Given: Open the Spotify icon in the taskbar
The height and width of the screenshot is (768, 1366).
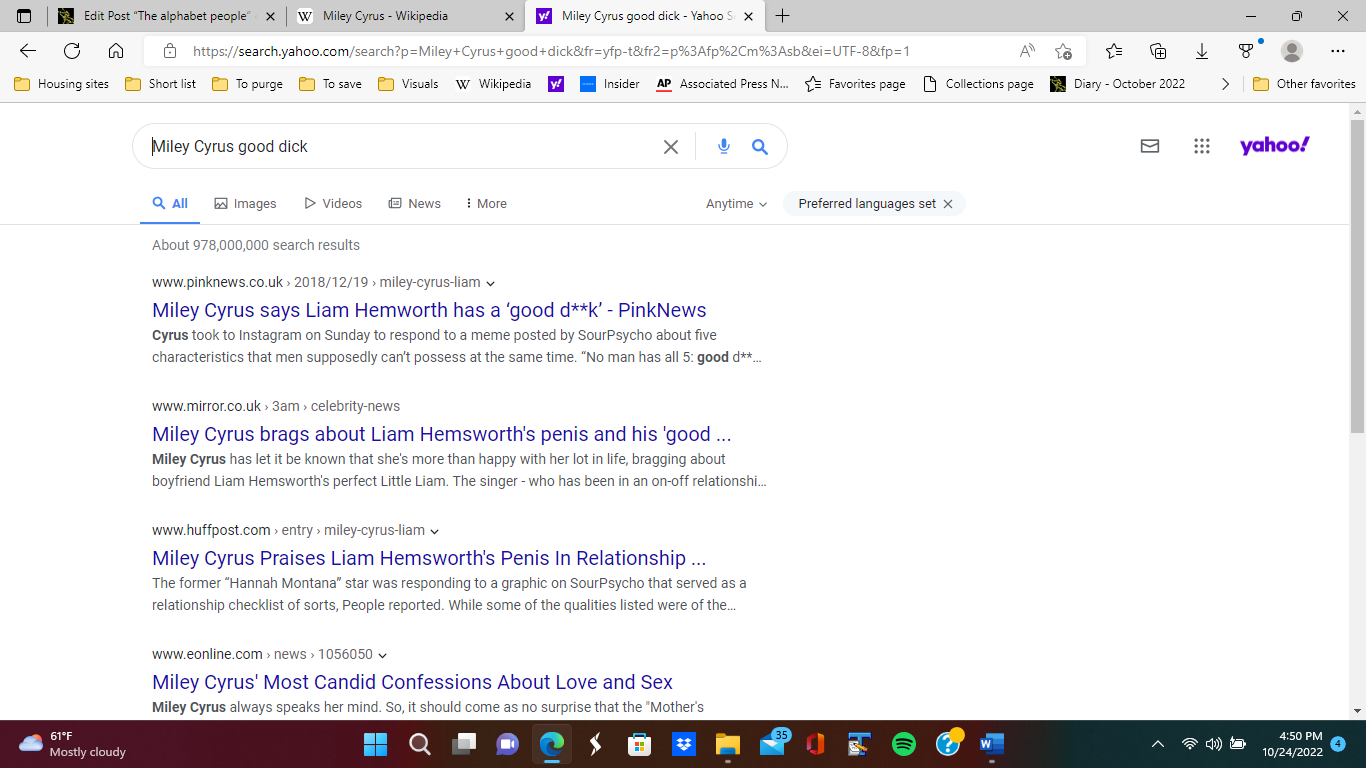Looking at the screenshot, I should click(903, 744).
